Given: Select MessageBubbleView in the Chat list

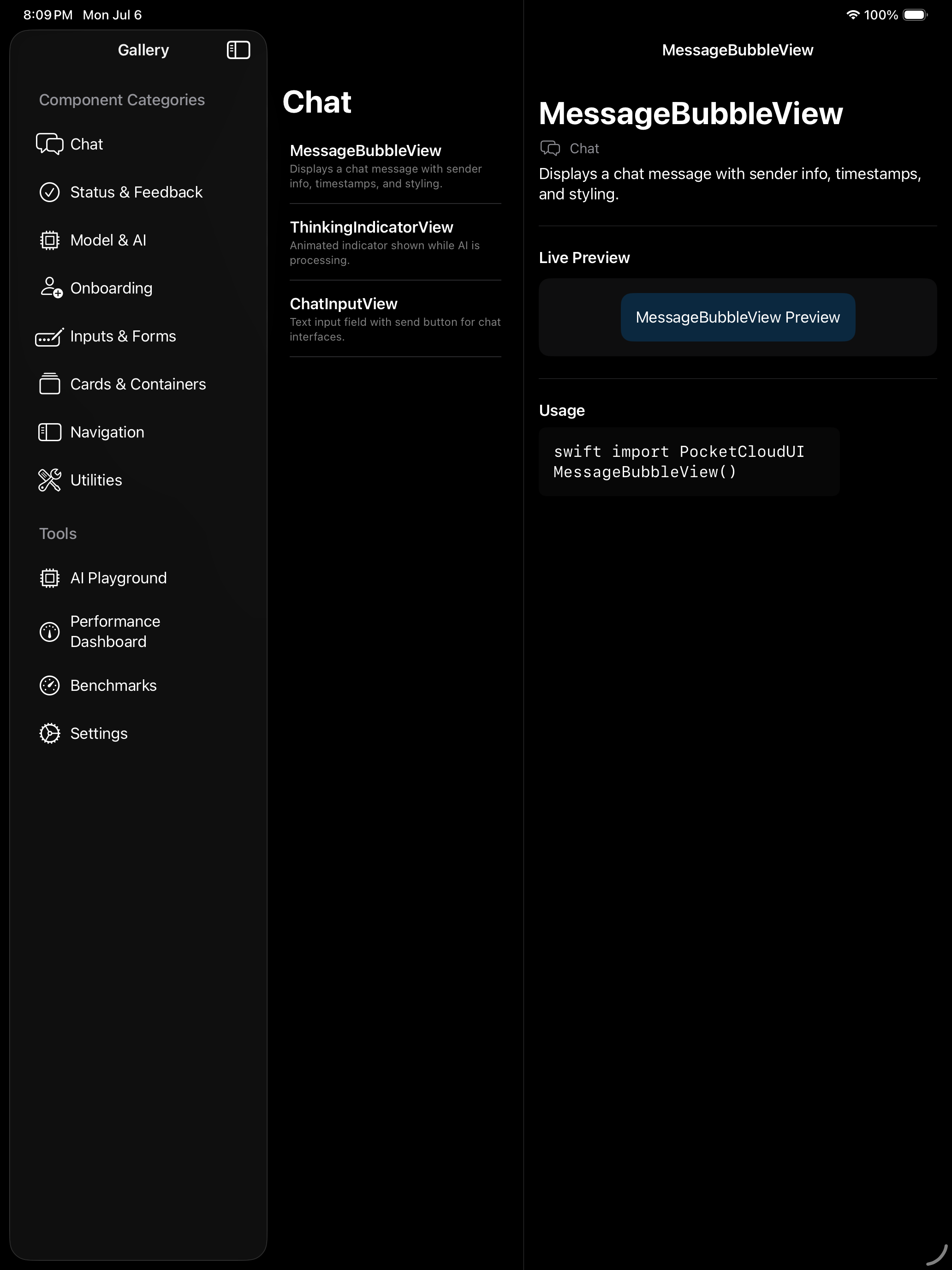Looking at the screenshot, I should tap(395, 166).
